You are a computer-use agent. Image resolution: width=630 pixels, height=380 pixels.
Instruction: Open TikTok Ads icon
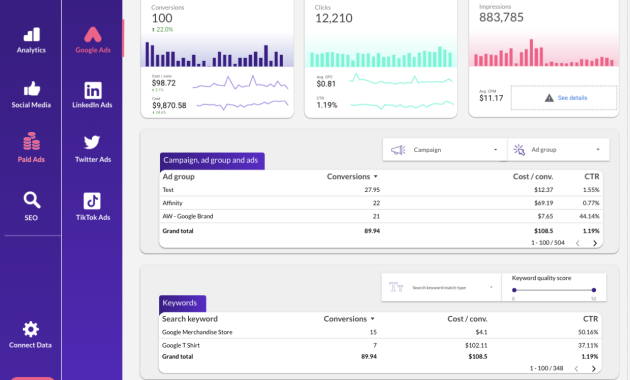click(92, 201)
